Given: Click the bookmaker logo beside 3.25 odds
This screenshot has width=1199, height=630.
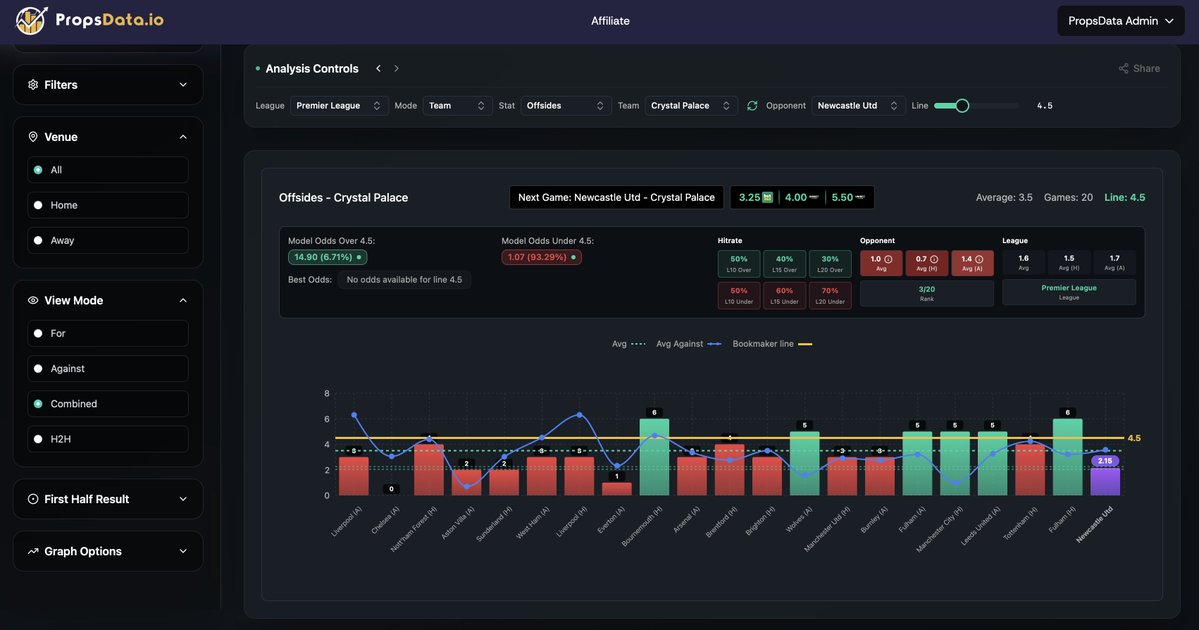Looking at the screenshot, I should coord(768,197).
